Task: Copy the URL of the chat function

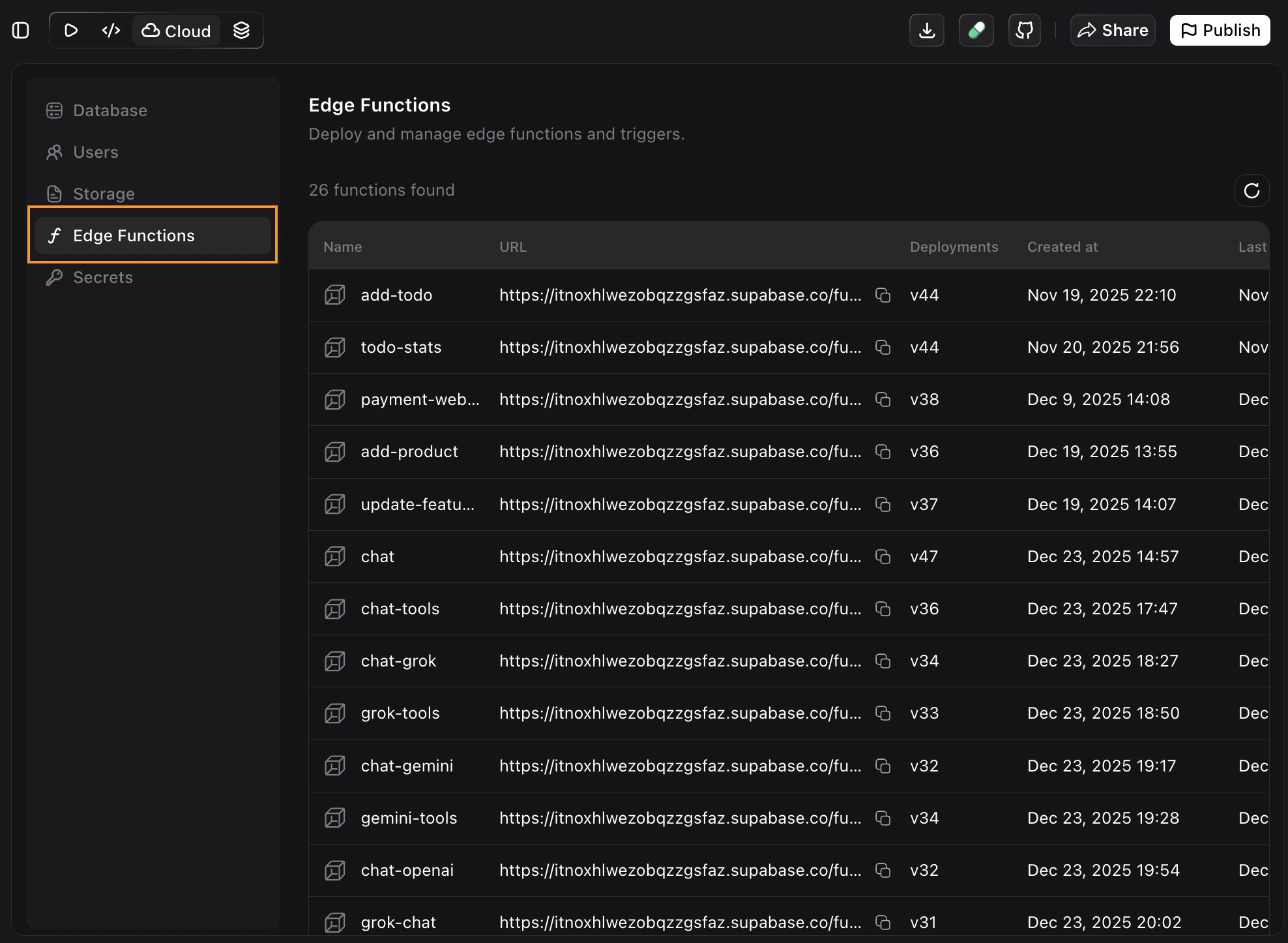Action: tap(883, 556)
